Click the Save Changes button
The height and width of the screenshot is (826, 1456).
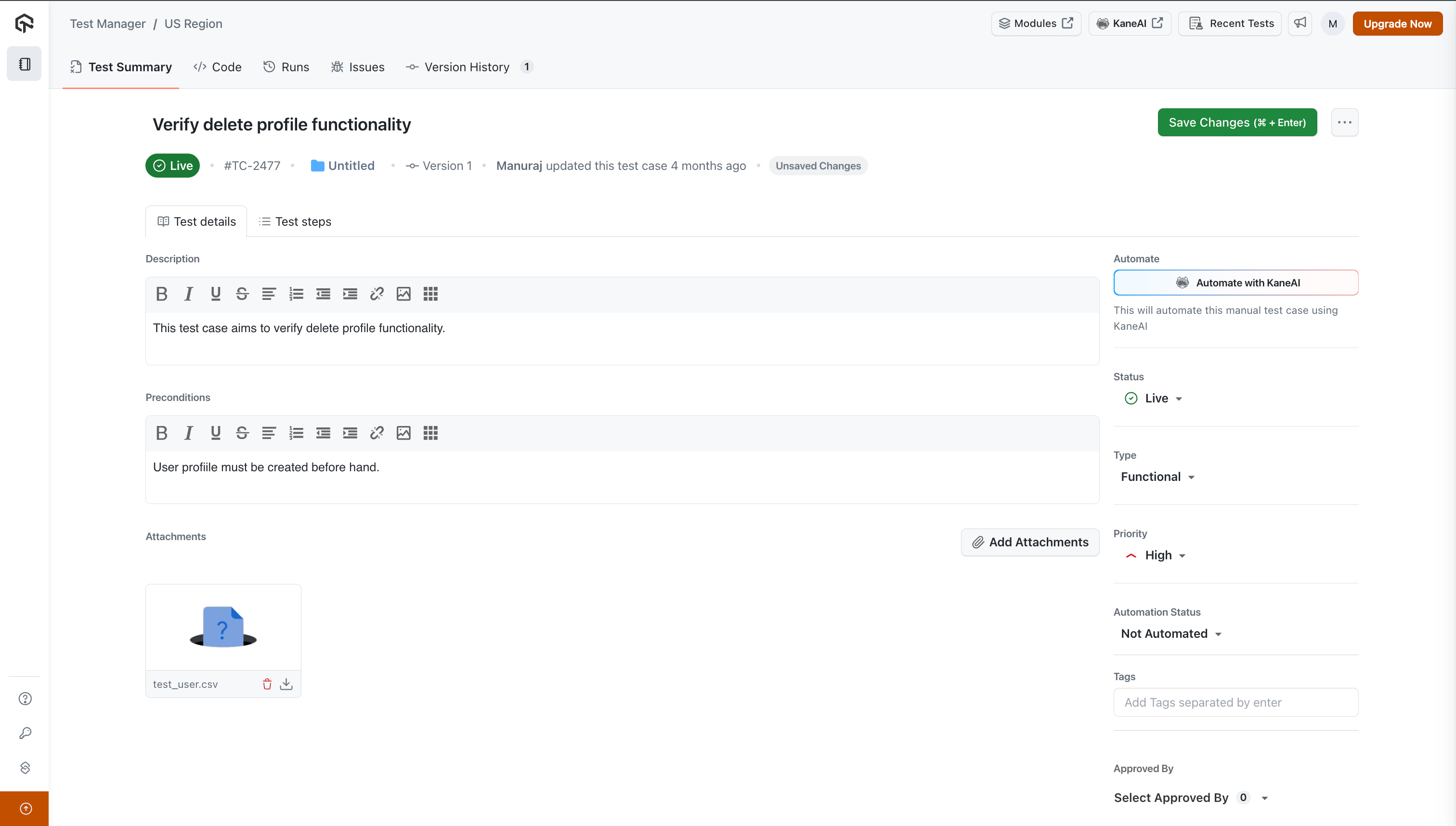tap(1237, 123)
